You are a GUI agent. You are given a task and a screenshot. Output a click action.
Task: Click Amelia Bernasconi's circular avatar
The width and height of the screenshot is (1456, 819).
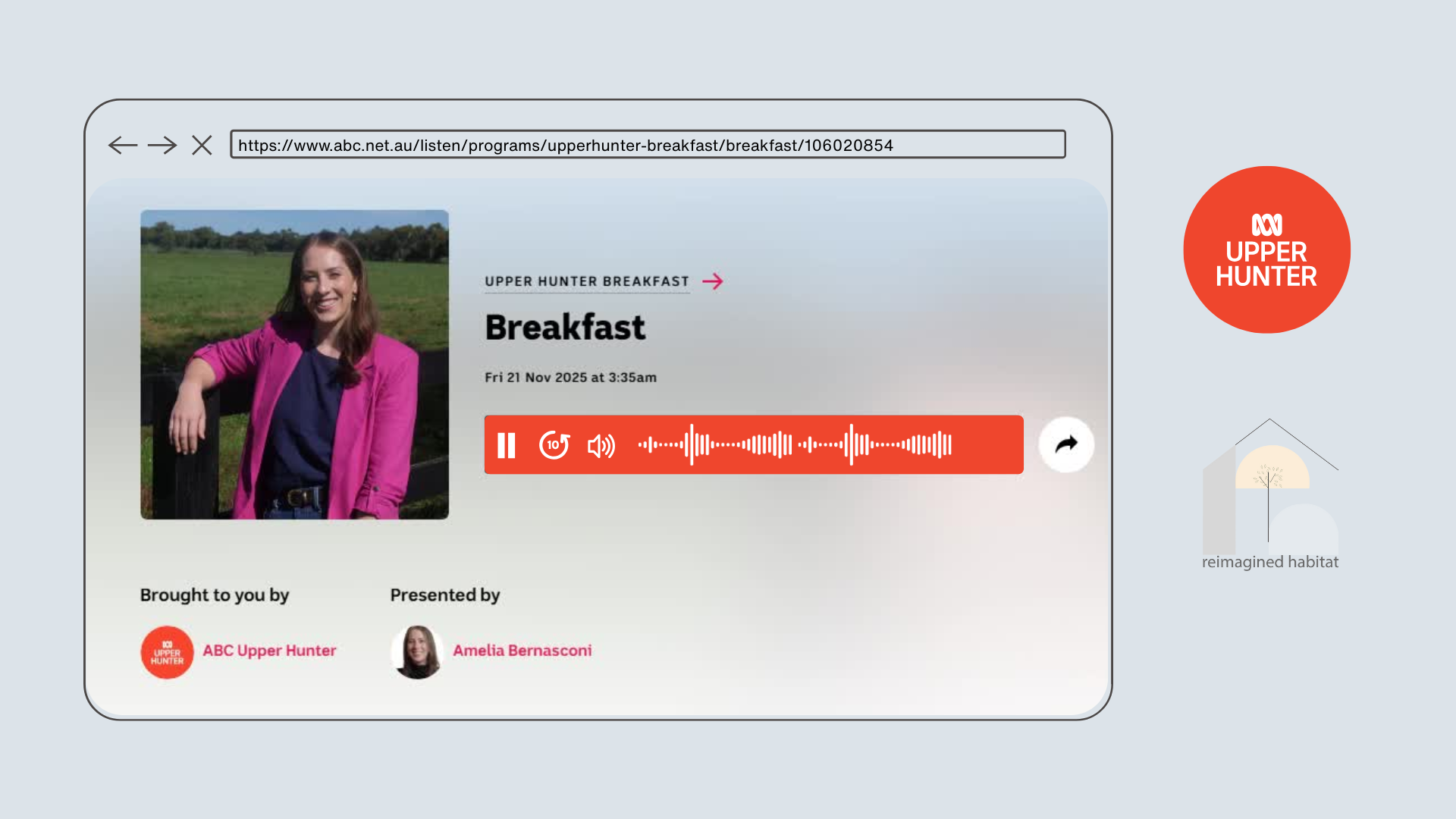click(x=417, y=652)
